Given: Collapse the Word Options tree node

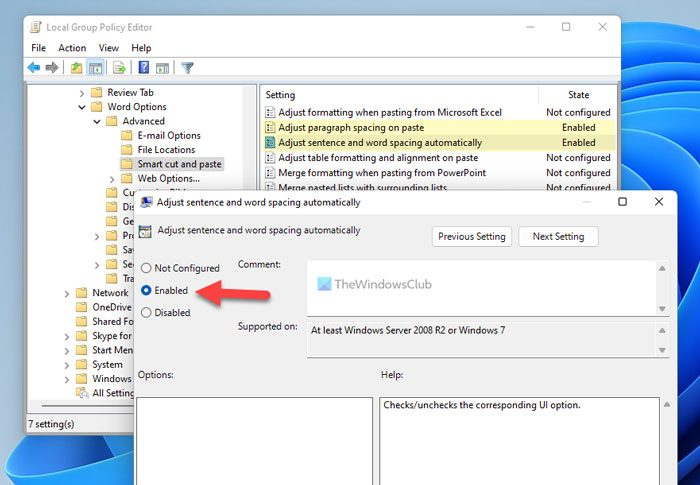Looking at the screenshot, I should (82, 107).
